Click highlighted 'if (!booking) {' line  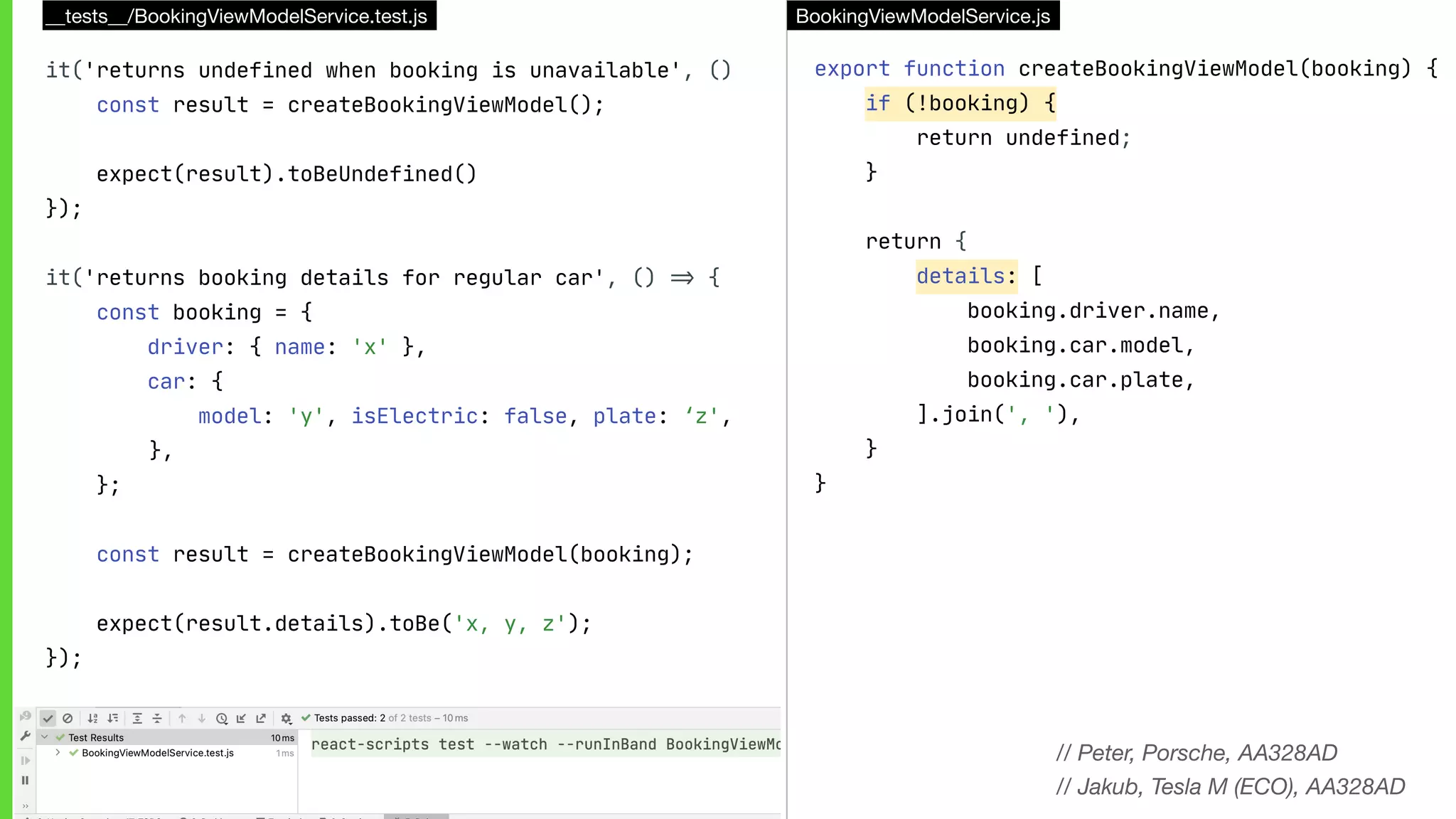[x=960, y=104]
